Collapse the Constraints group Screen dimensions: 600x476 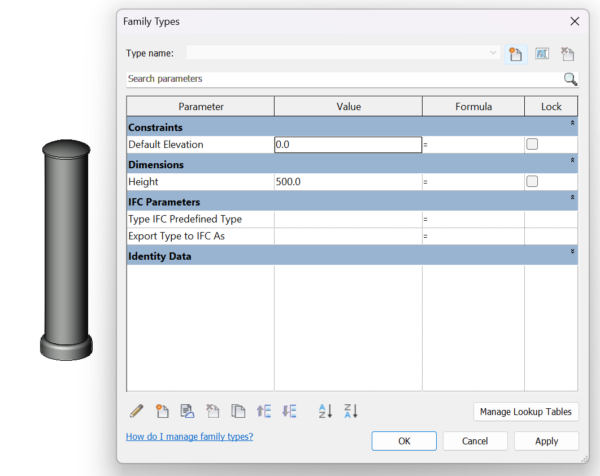(572, 123)
